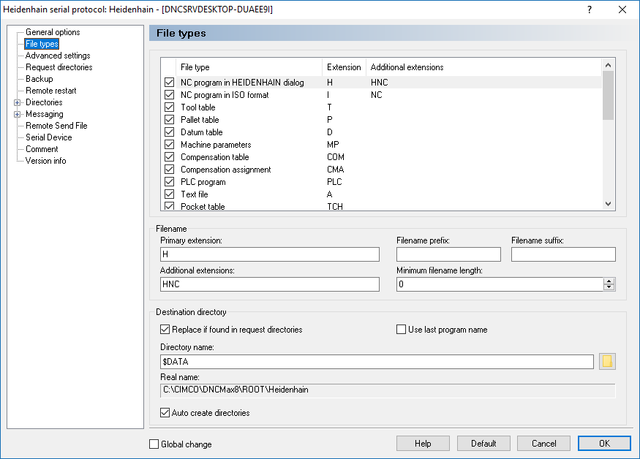Open Remote restart page
640x459 pixels.
click(51, 91)
